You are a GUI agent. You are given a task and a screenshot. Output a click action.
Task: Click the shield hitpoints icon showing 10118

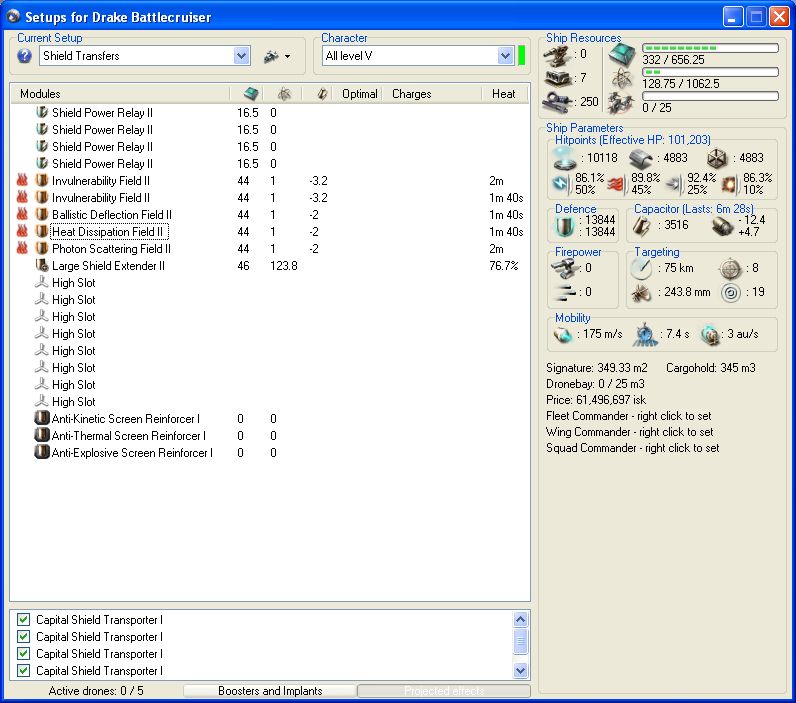(564, 158)
